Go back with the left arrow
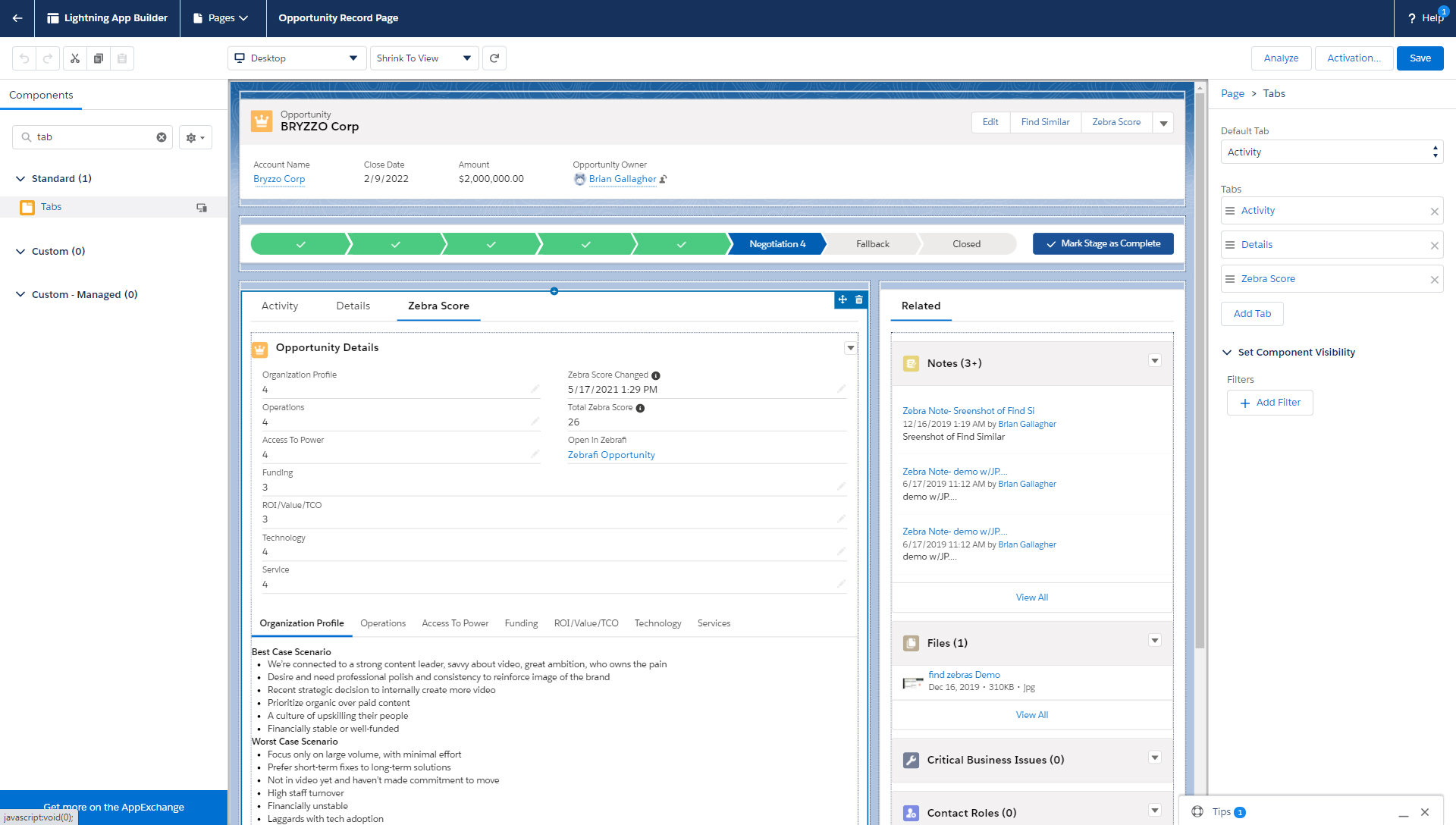Image resolution: width=1456 pixels, height=825 pixels. tap(17, 18)
